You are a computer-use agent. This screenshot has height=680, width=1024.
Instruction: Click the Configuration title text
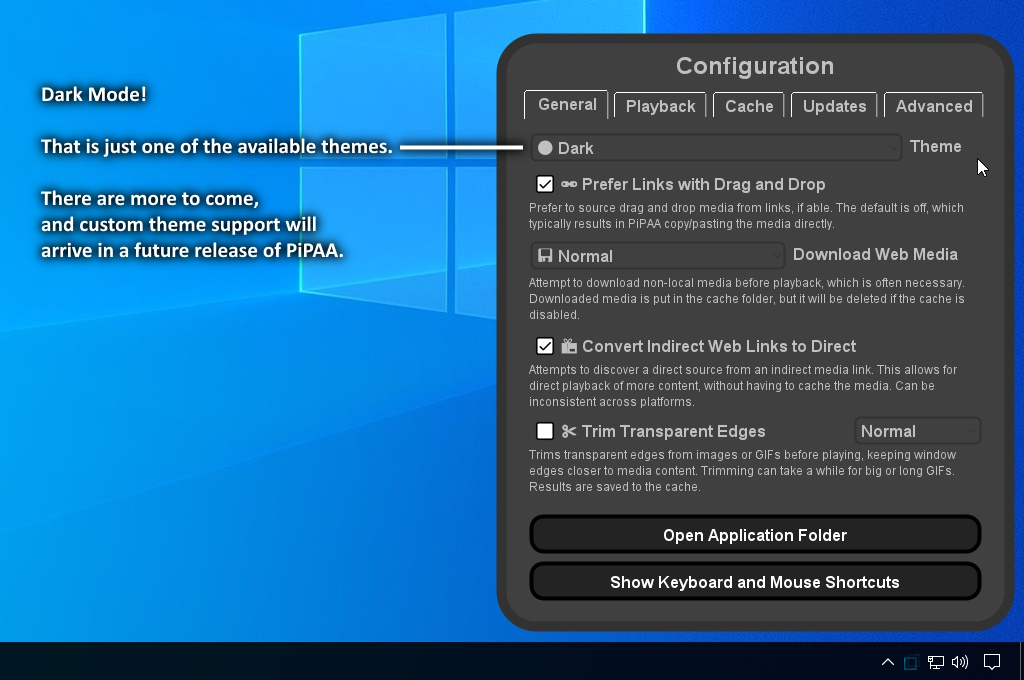tap(755, 66)
